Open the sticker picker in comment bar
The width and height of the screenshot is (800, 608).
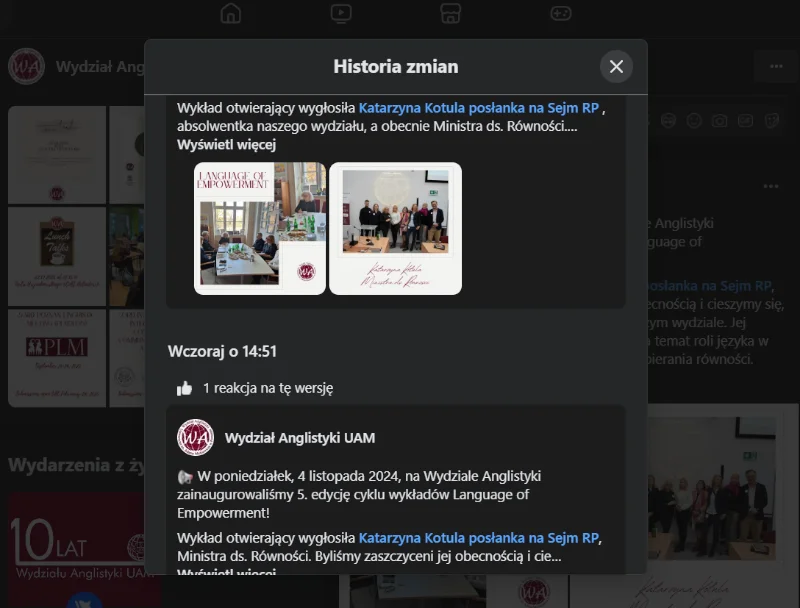tap(771, 120)
